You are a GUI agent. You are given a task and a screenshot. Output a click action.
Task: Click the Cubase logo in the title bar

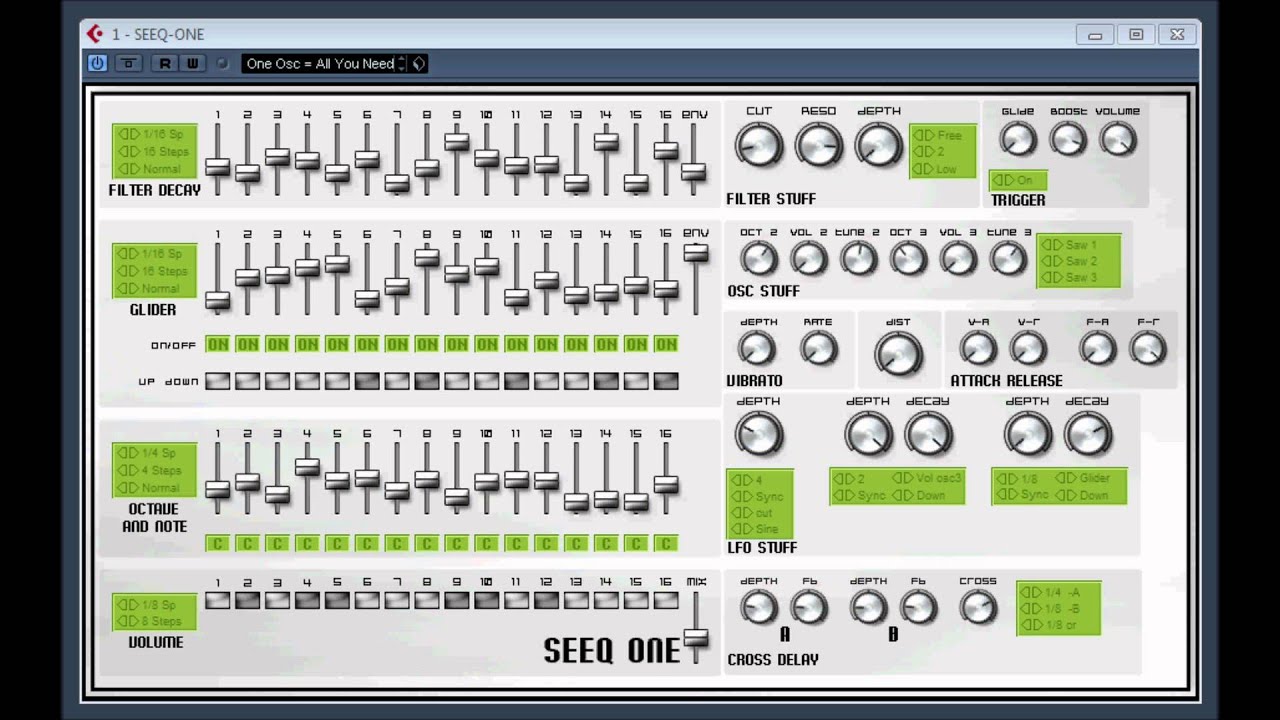click(x=95, y=34)
